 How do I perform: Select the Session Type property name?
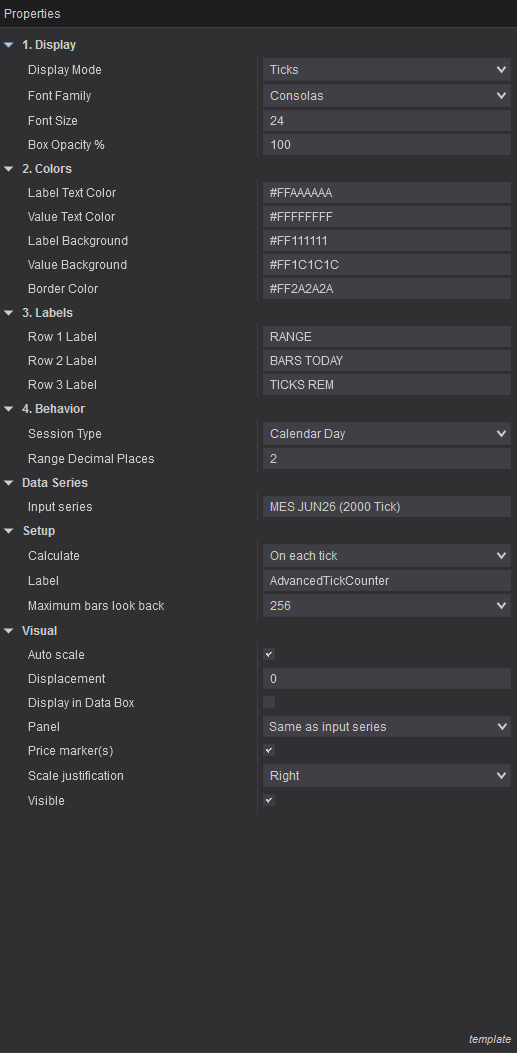pos(64,434)
